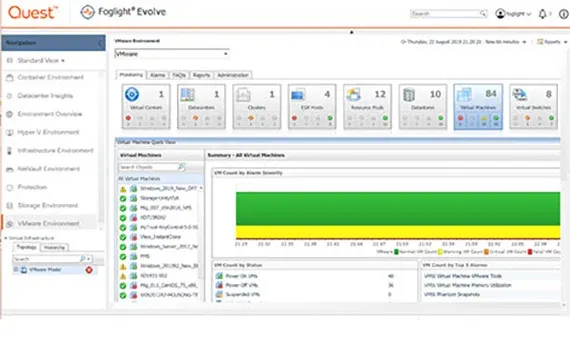Click the orange Critical VM Count legend swatch

point(486,252)
